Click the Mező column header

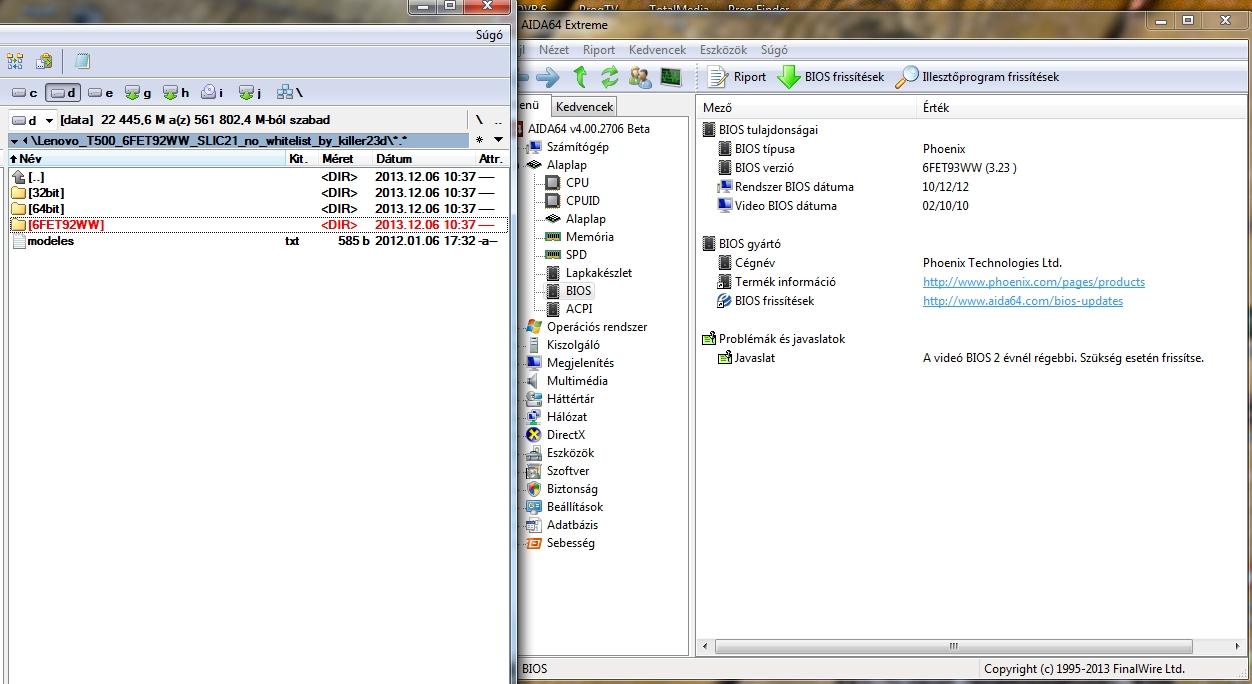pos(806,107)
